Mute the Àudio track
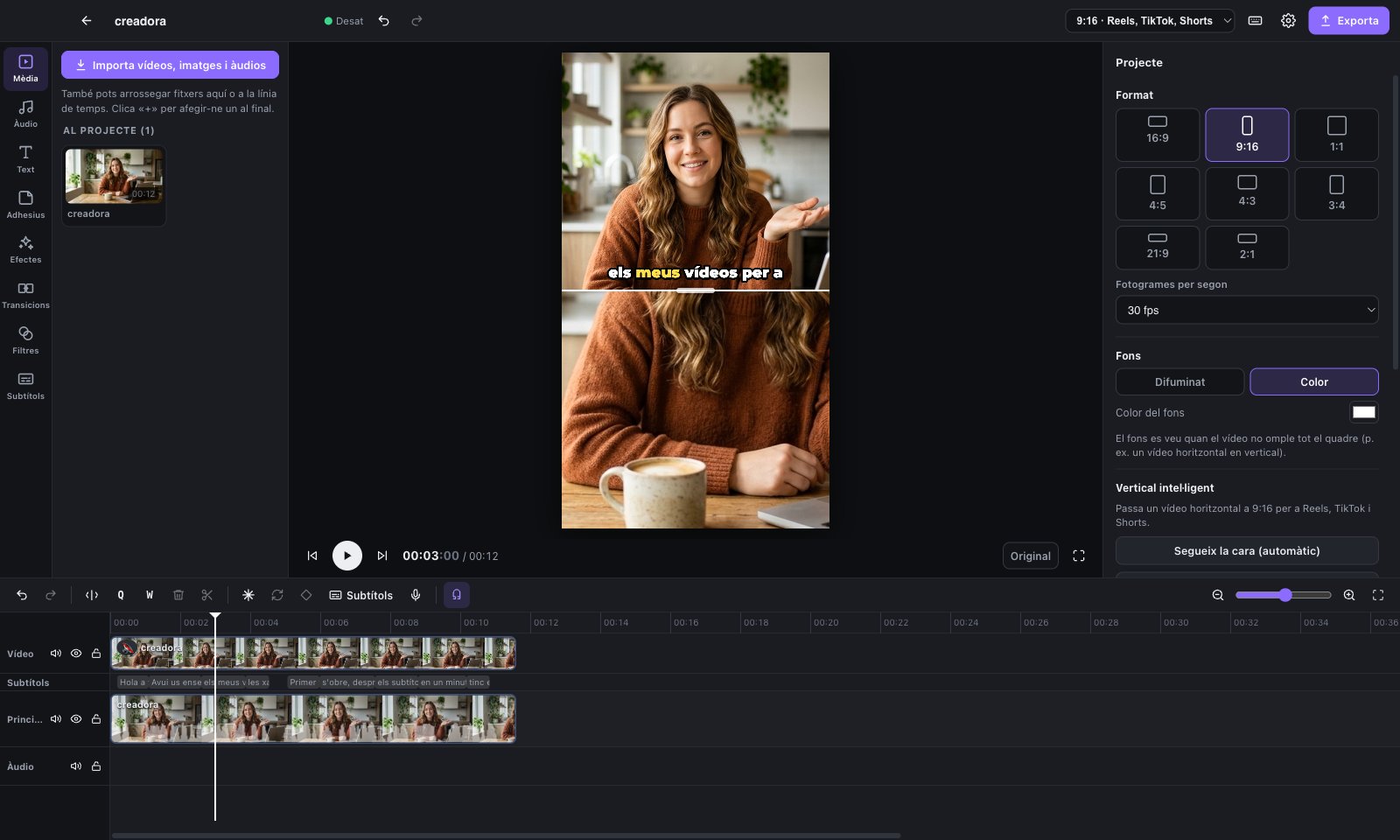 (76, 766)
